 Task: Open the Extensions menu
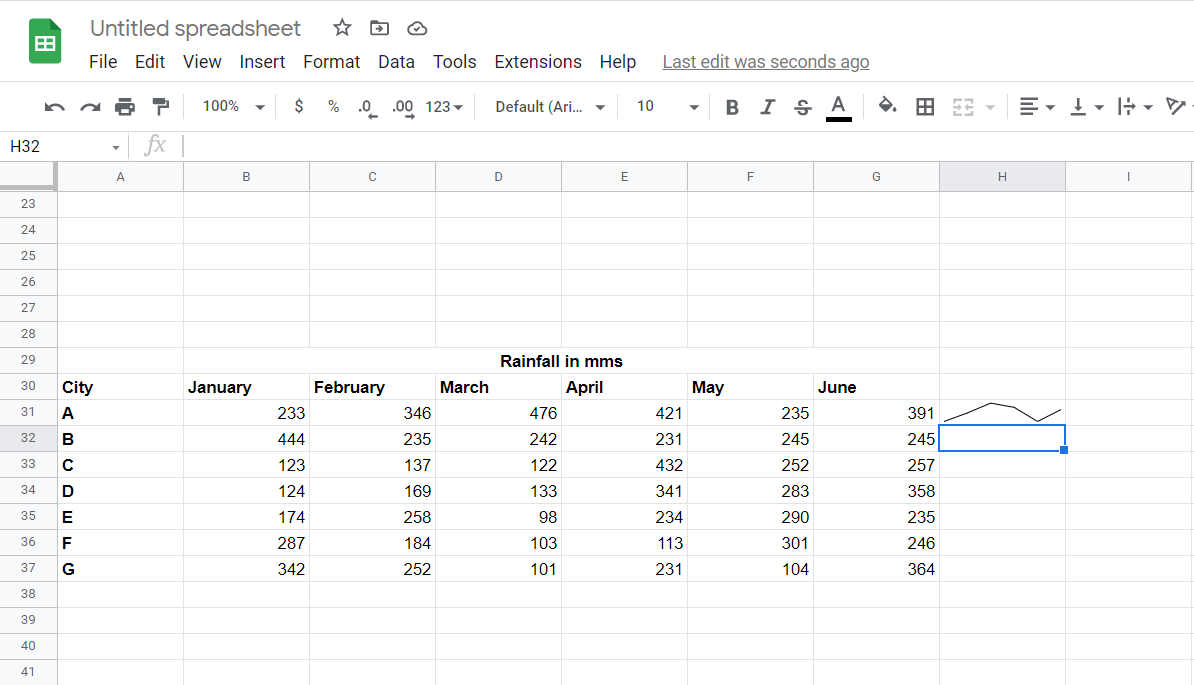point(538,62)
